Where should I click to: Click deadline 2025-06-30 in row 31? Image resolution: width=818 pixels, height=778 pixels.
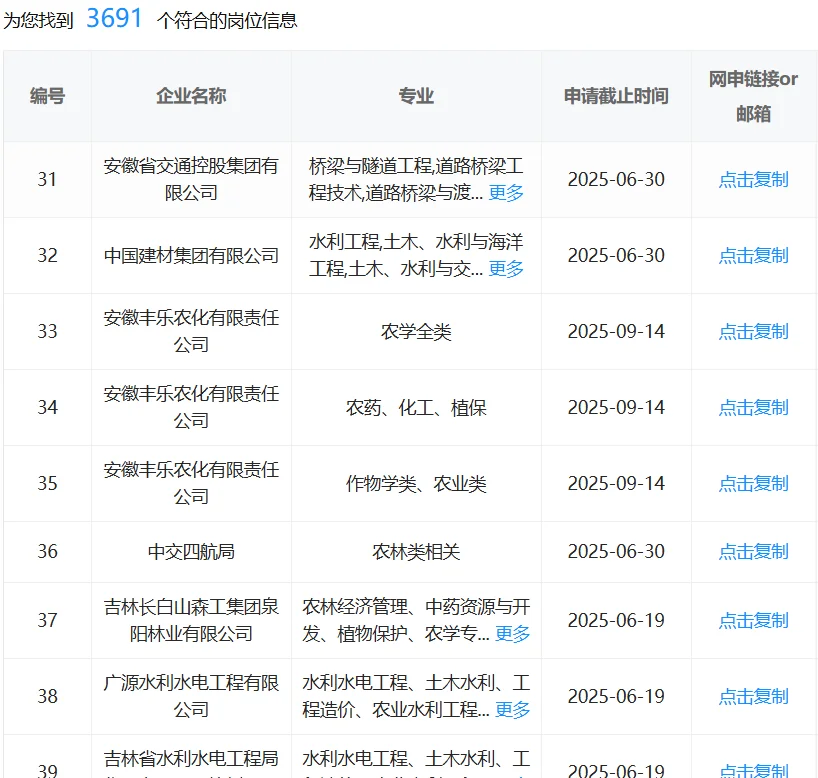[616, 179]
